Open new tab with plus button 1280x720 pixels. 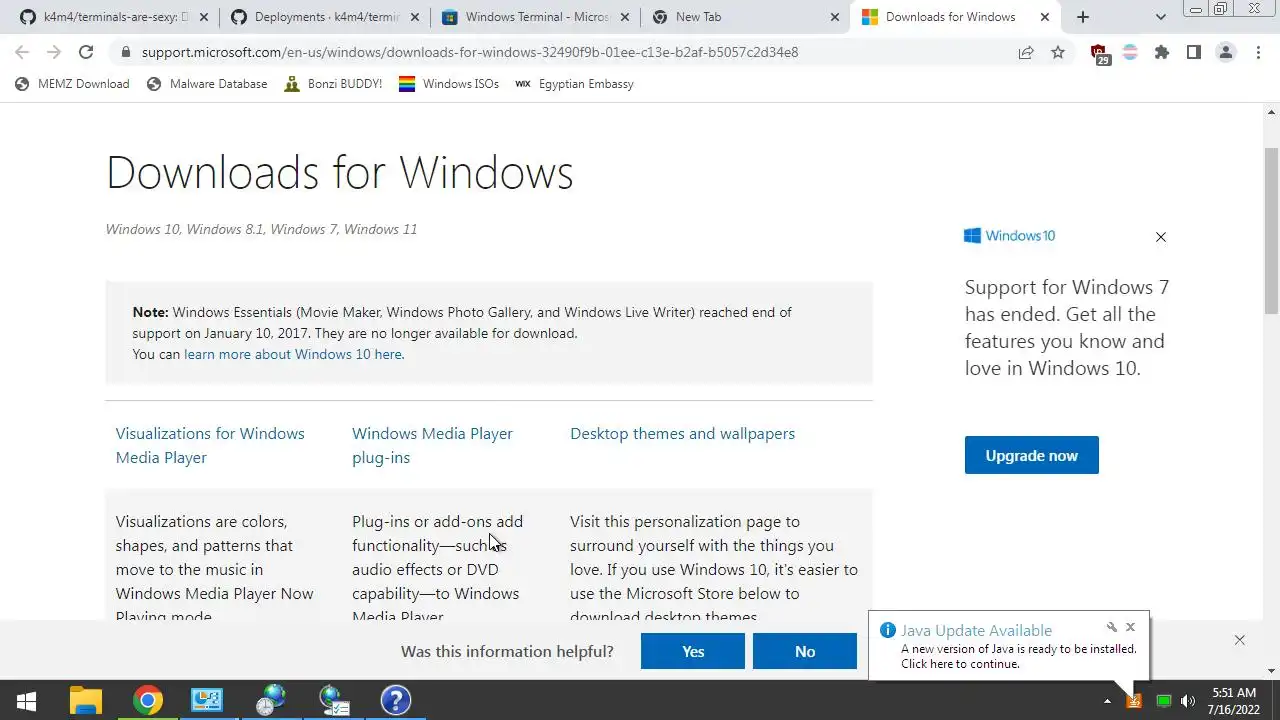click(1083, 17)
